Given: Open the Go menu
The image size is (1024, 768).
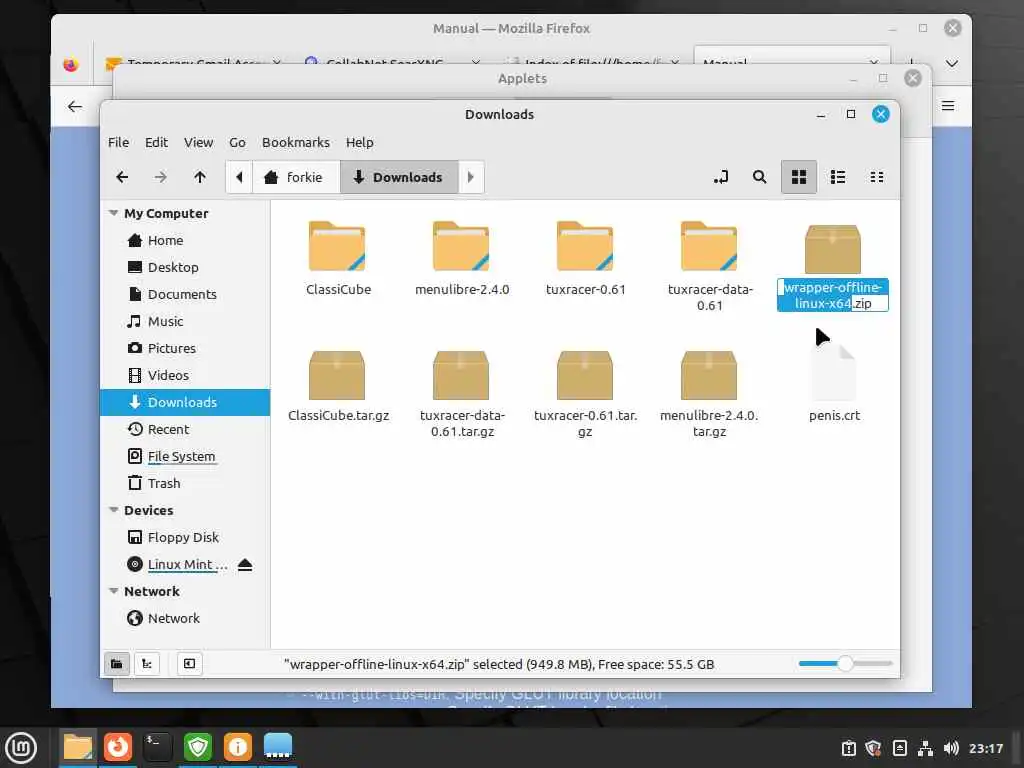Looking at the screenshot, I should pos(237,142).
